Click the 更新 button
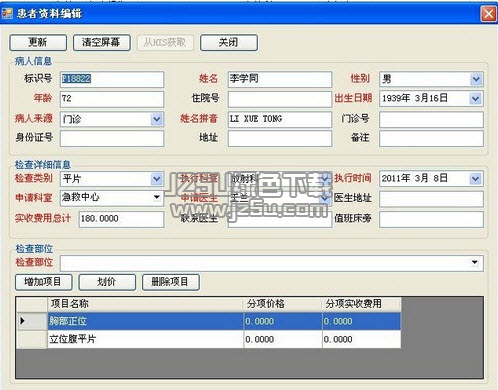Viewport: 498px width, 390px height. point(38,43)
